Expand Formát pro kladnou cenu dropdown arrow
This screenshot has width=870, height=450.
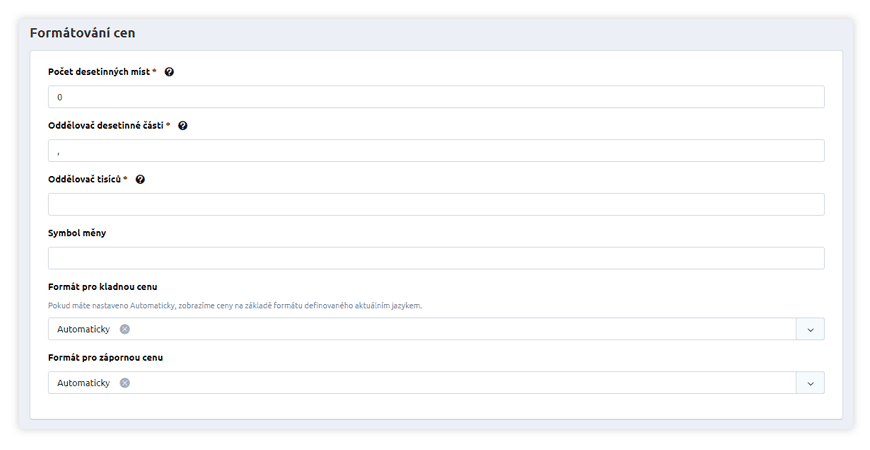[810, 329]
